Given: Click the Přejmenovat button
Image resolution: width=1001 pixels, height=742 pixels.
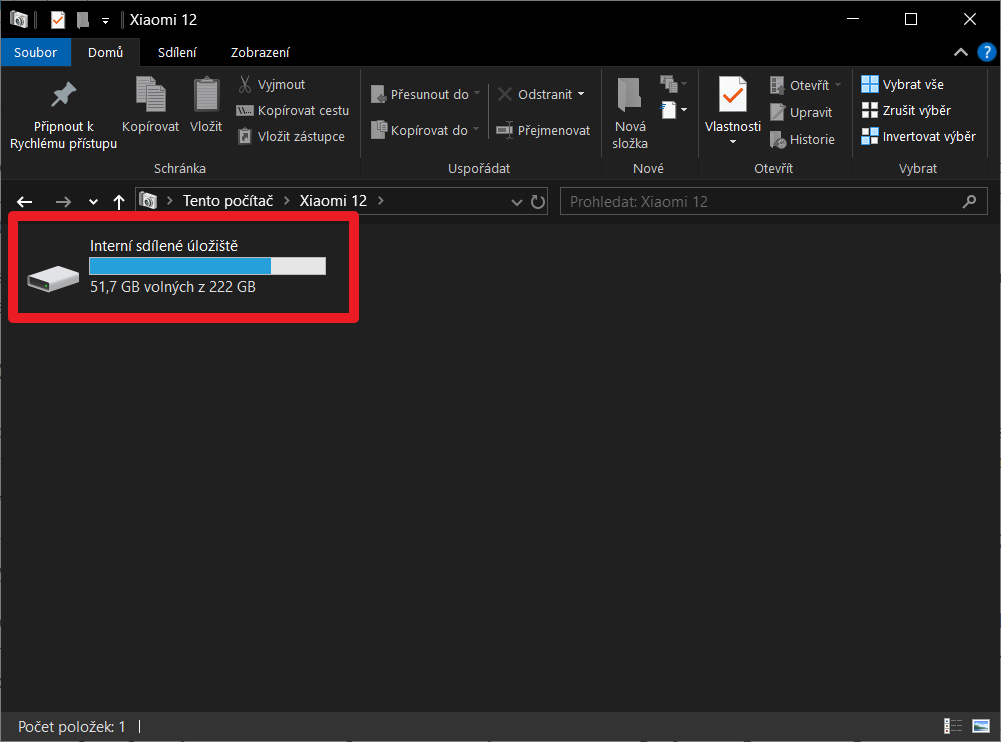Looking at the screenshot, I should 543,130.
